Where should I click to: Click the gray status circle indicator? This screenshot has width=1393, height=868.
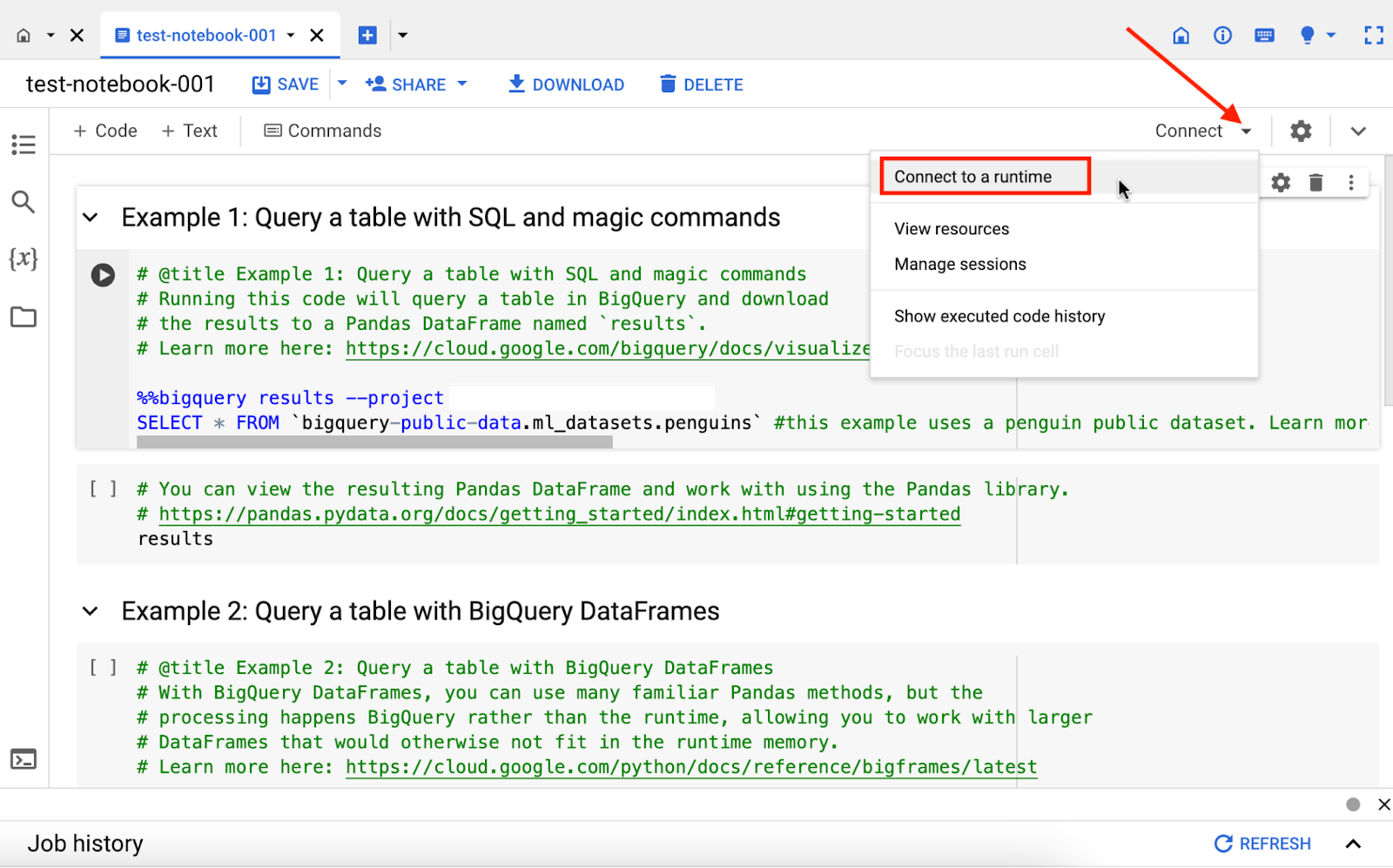click(x=1353, y=804)
